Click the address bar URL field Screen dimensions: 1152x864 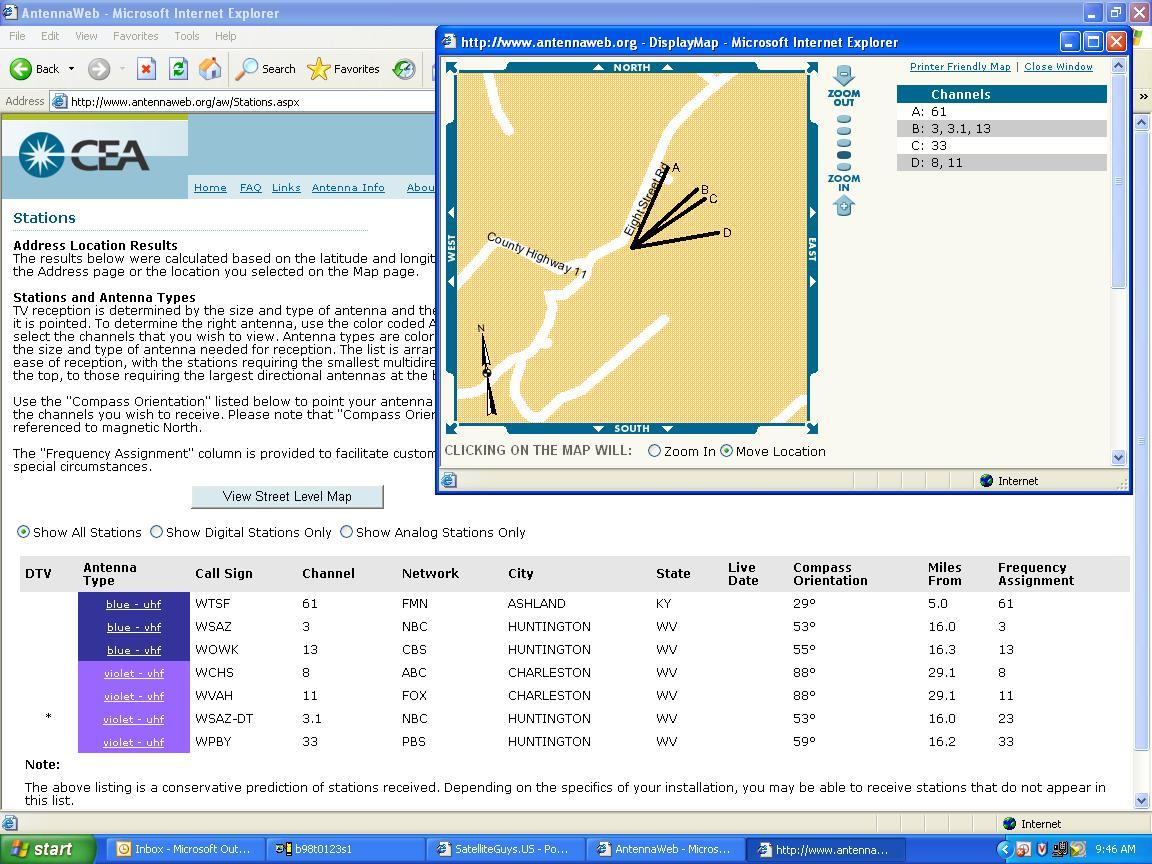(x=250, y=102)
